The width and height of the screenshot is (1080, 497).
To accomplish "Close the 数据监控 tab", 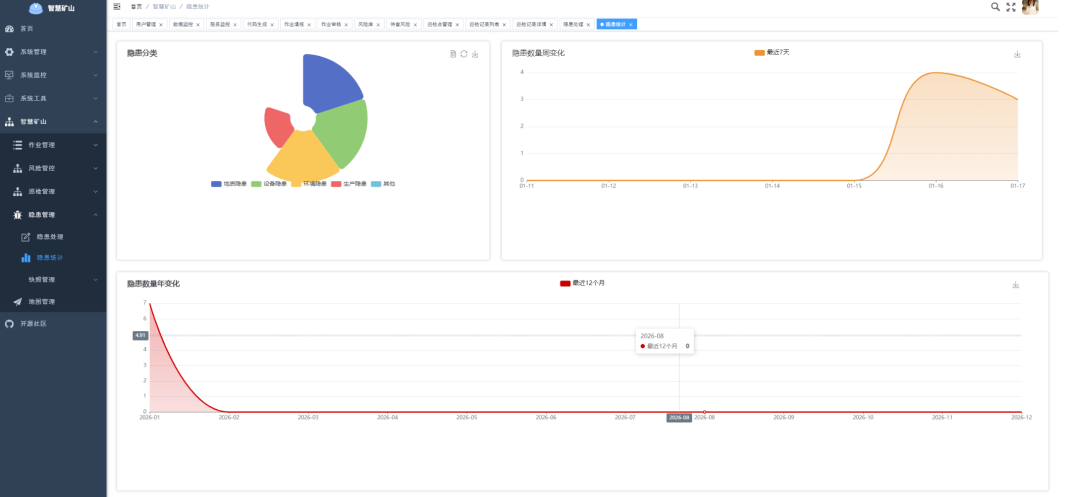I will click(x=198, y=24).
